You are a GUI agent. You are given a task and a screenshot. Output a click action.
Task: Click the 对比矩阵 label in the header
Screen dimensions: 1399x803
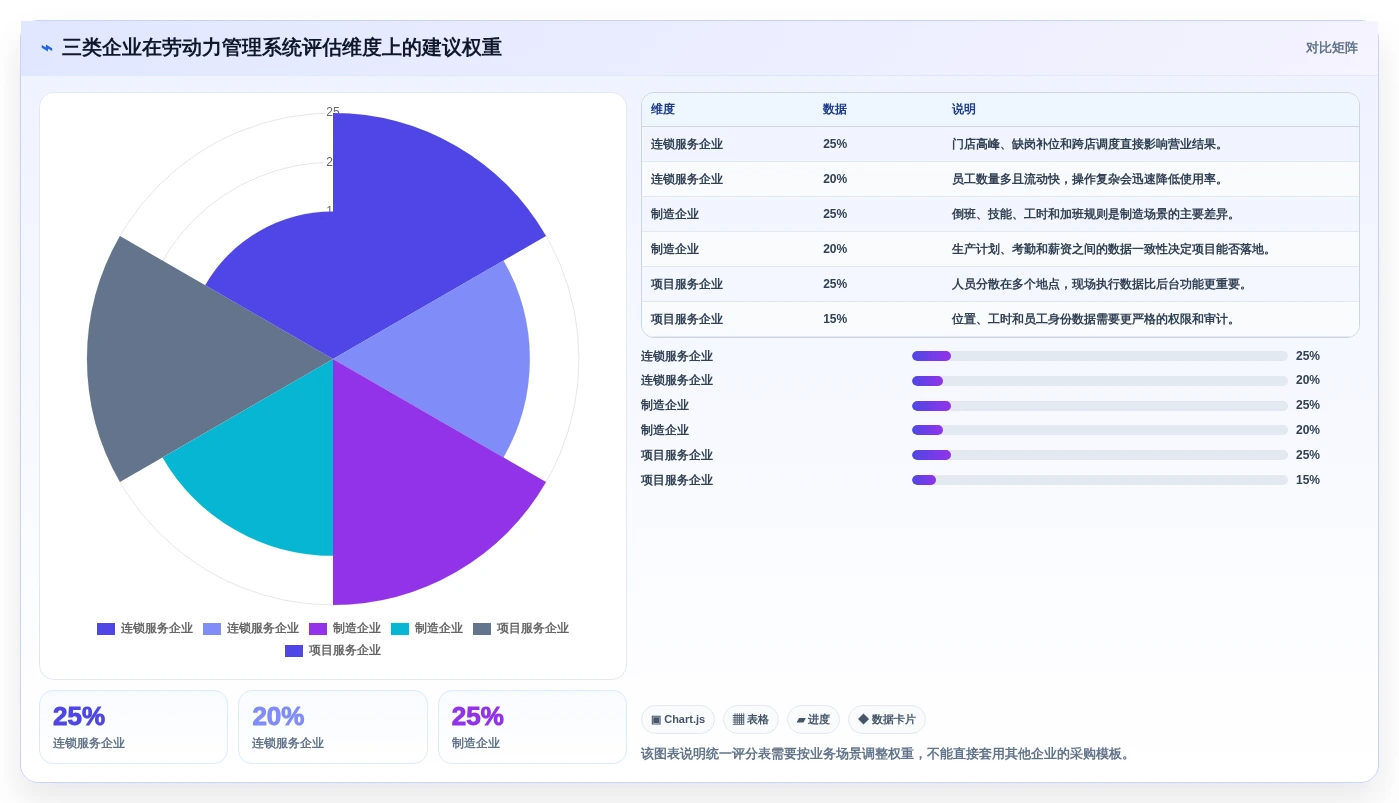pyautogui.click(x=1331, y=48)
